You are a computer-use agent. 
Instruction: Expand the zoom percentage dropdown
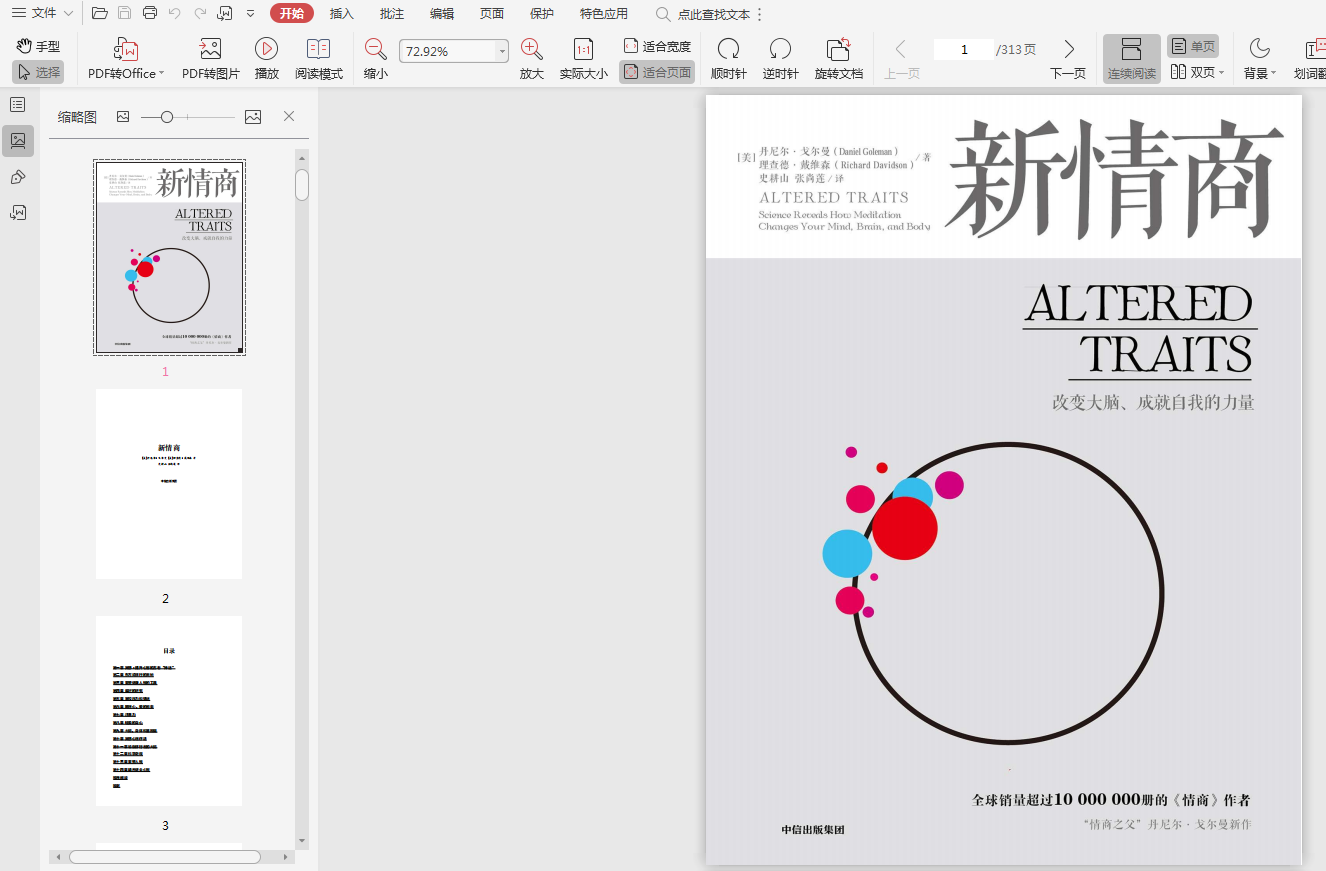click(502, 51)
